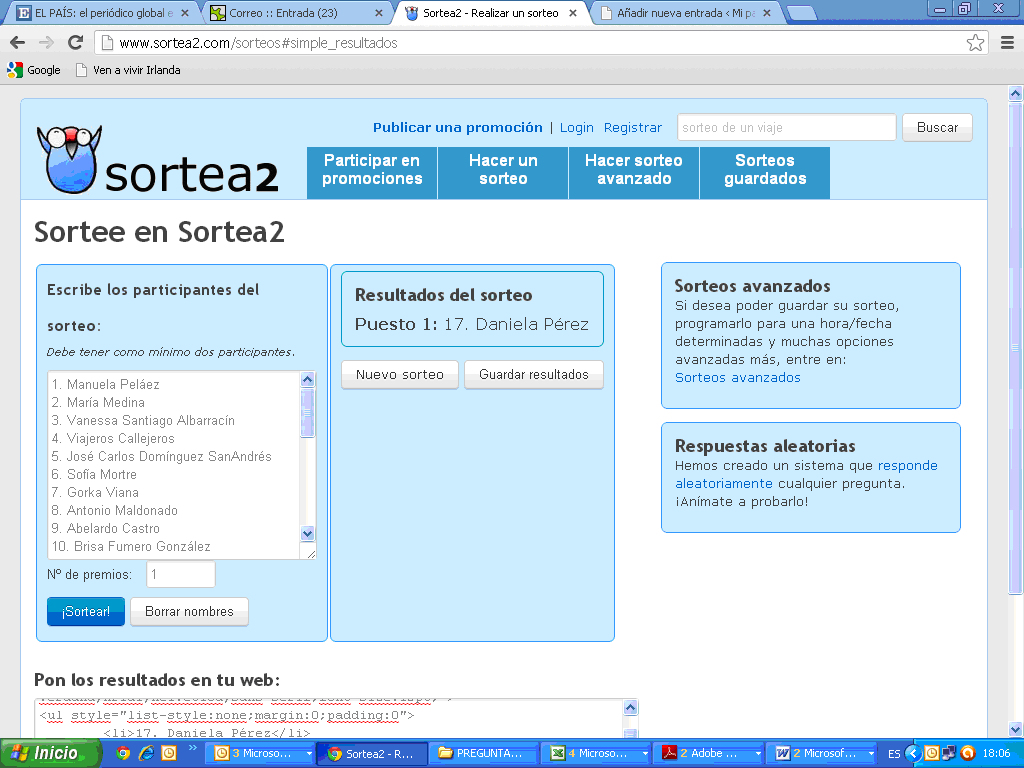Open the Chrome menu icon
The height and width of the screenshot is (768, 1024).
coord(1007,43)
